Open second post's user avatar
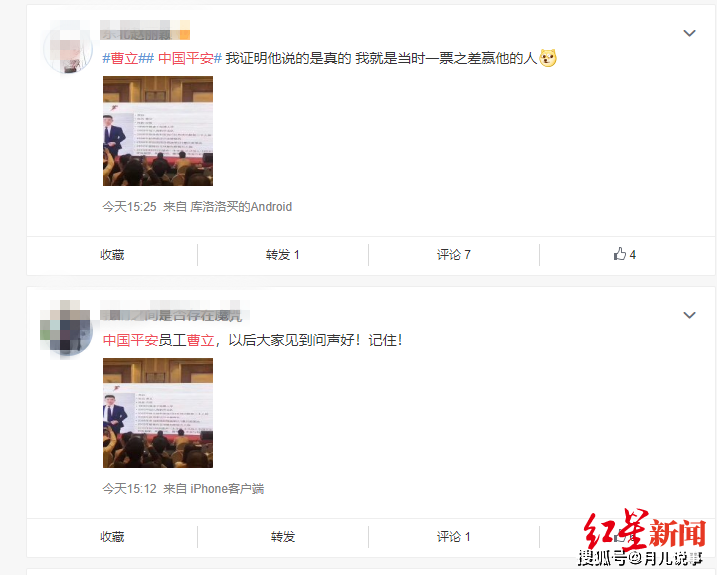This screenshot has width=717, height=575. click(68, 328)
